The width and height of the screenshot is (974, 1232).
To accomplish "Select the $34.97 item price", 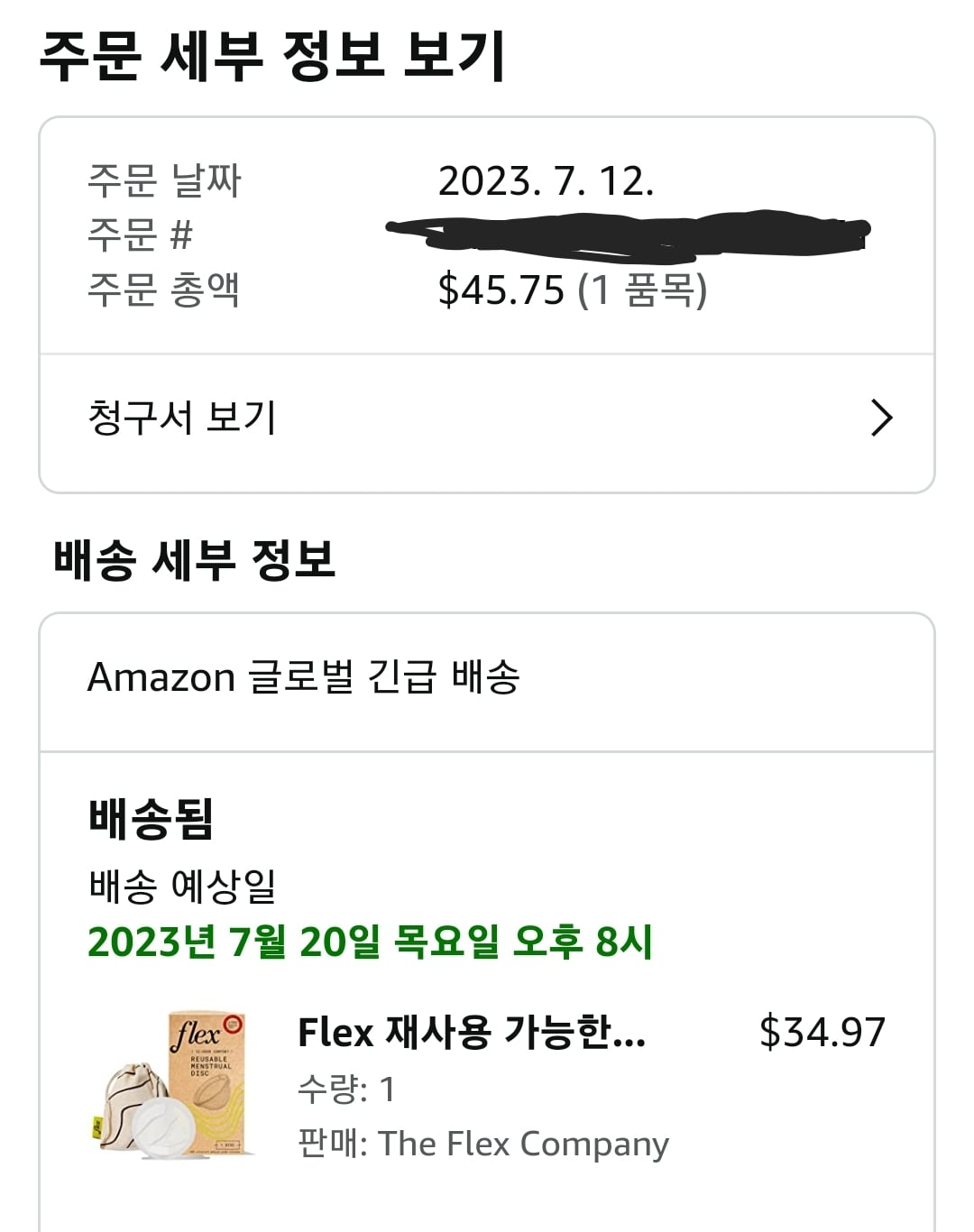I will (x=822, y=1033).
